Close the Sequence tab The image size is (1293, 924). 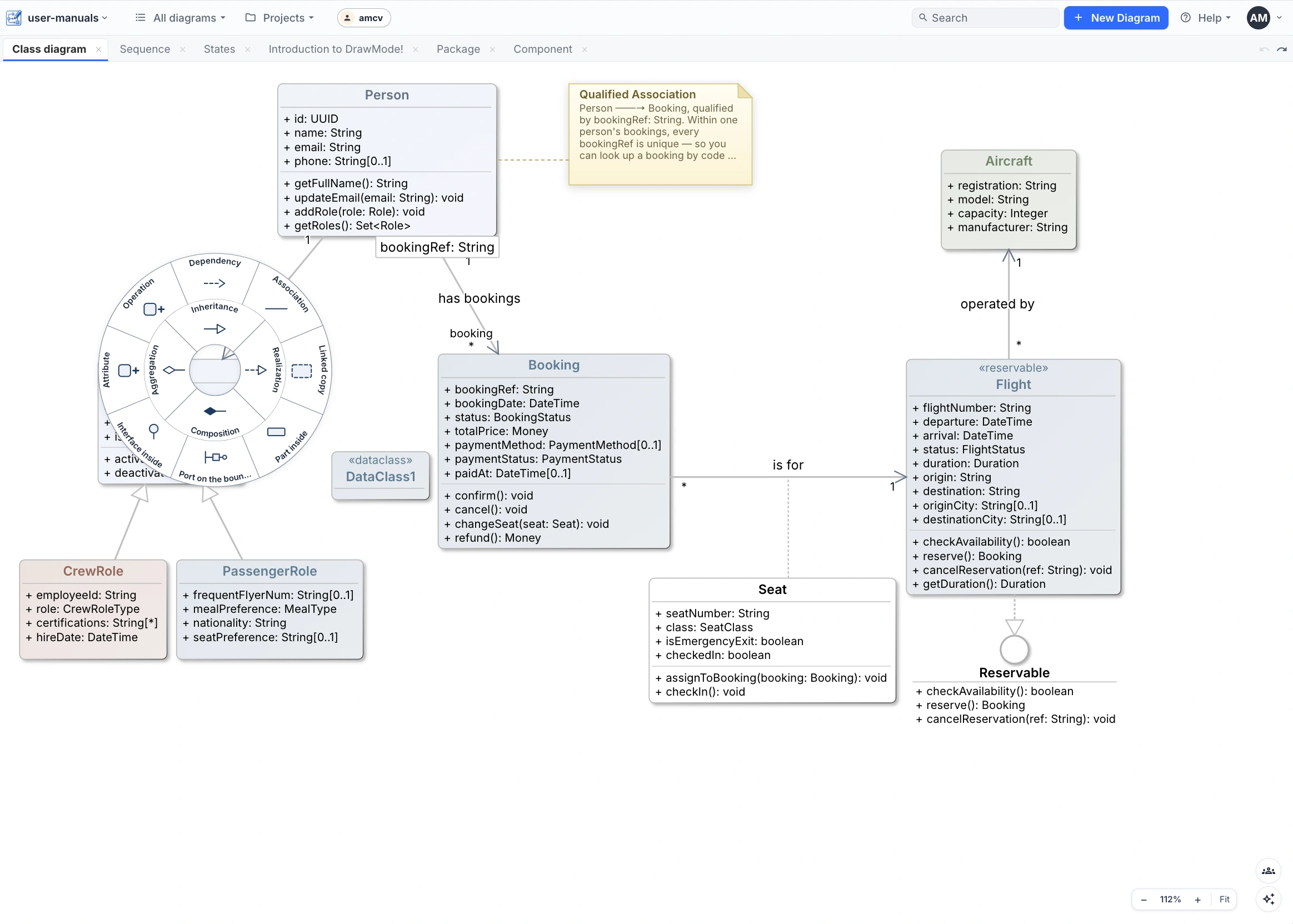[x=182, y=49]
